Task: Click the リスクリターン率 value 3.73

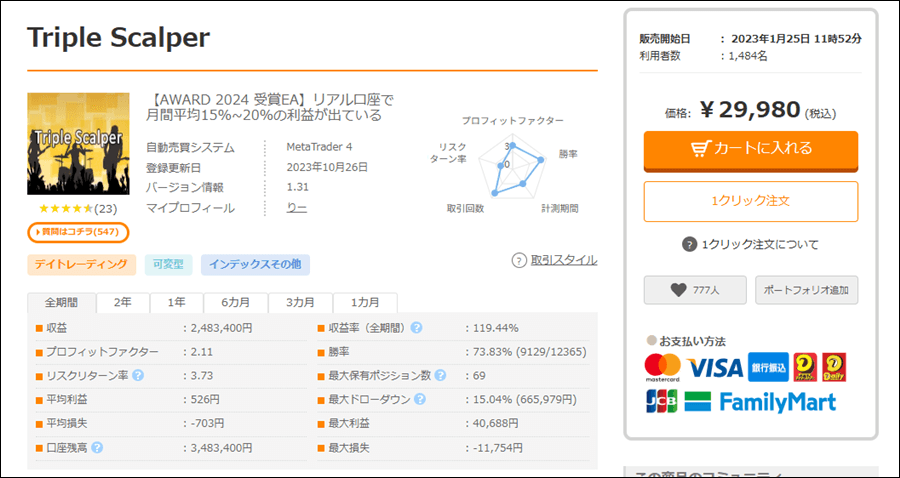Action: click(x=201, y=376)
